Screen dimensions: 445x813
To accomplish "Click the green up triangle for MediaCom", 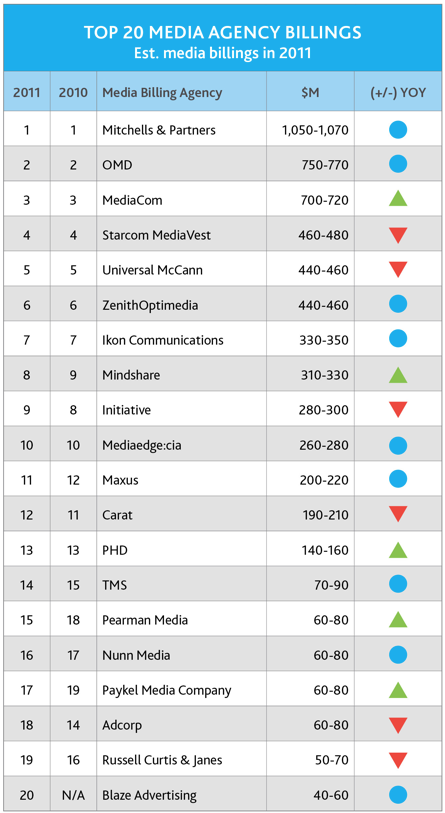I will 398,199.
